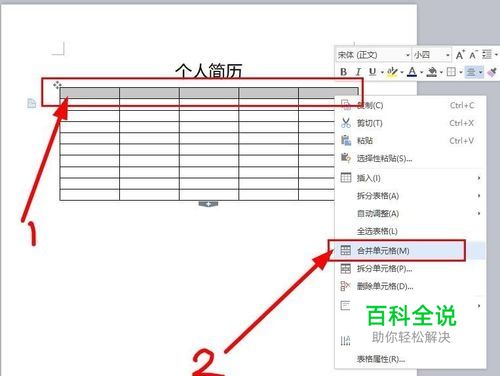Apply yellow text highlight color
Image resolution: width=500 pixels, height=376 pixels.
click(x=393, y=72)
